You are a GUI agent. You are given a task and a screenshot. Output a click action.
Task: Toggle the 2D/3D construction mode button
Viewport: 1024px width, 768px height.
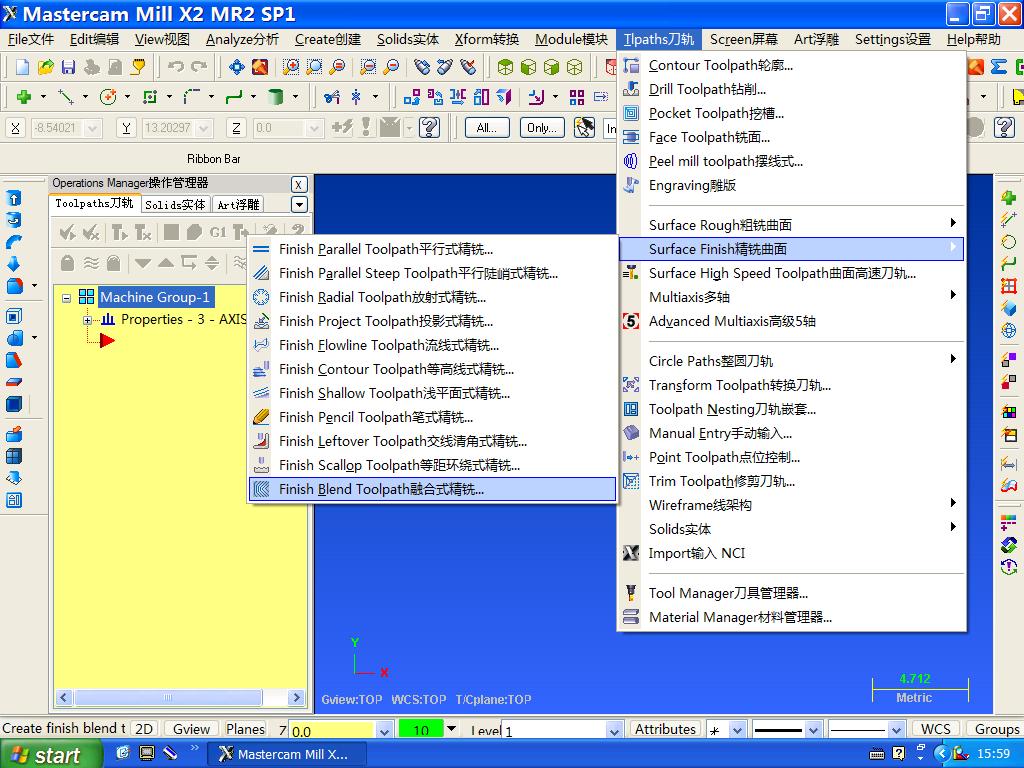tap(144, 729)
